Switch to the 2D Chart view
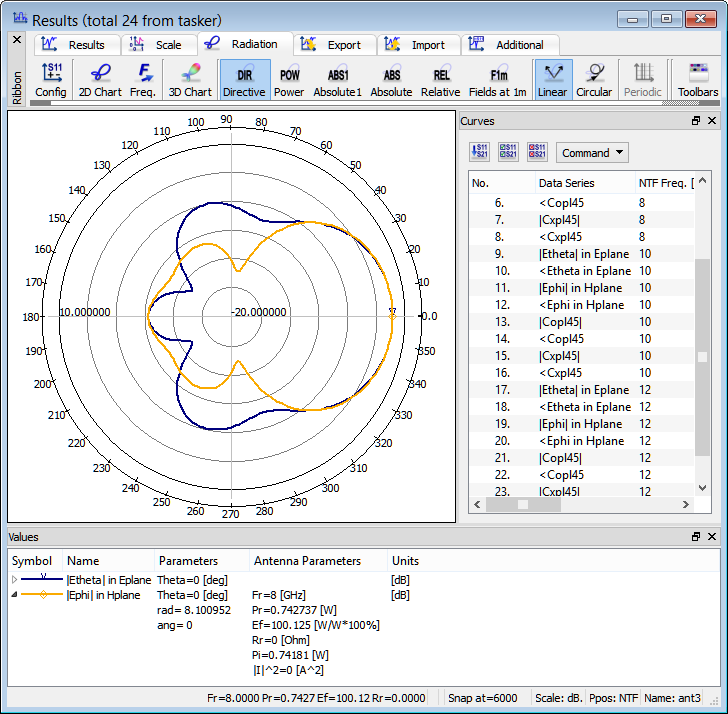728x714 pixels. coord(100,80)
